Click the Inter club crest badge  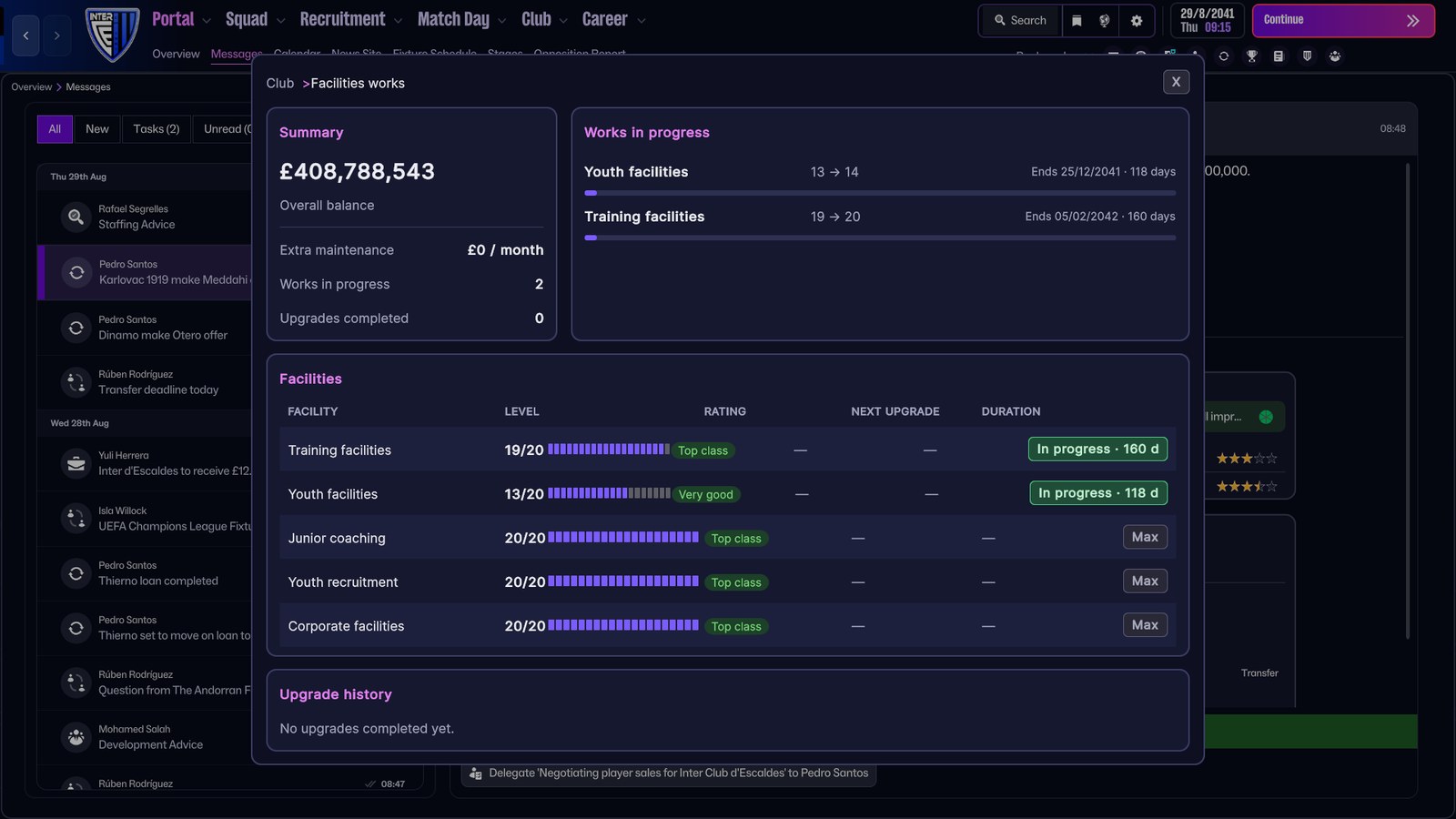[112, 35]
